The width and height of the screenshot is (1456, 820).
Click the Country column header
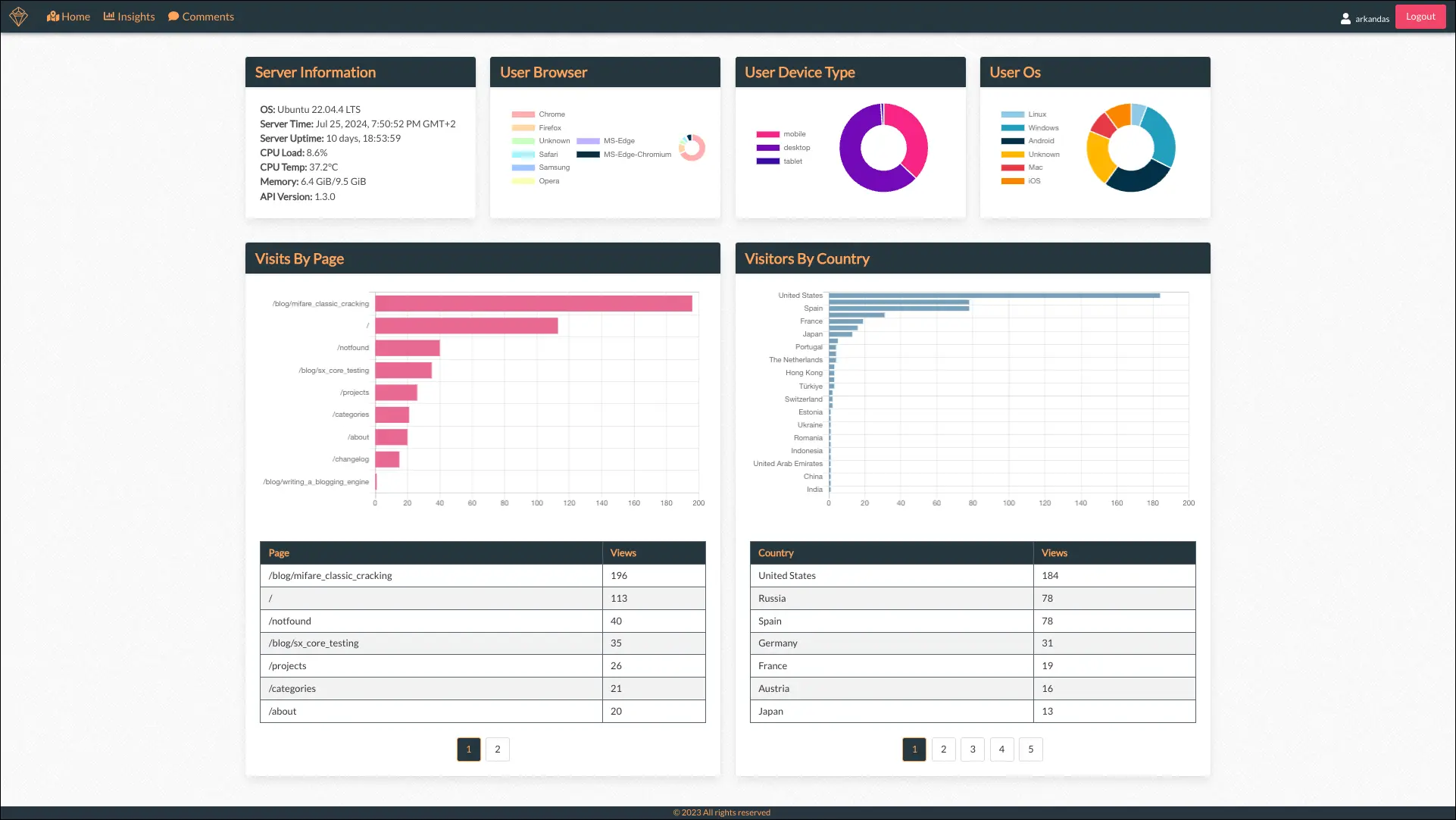776,553
